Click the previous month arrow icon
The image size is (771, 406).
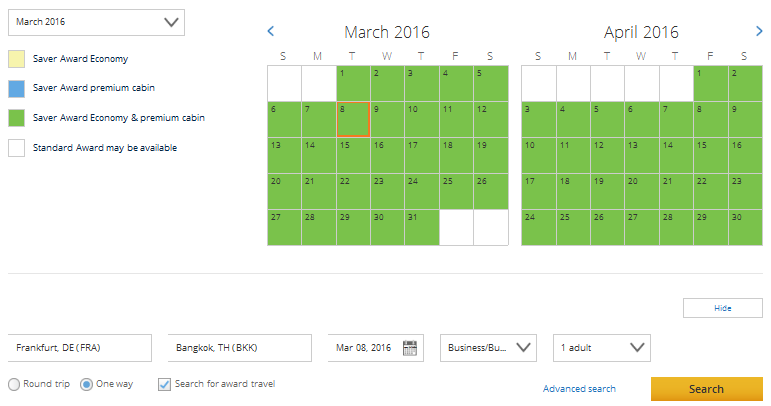(271, 32)
